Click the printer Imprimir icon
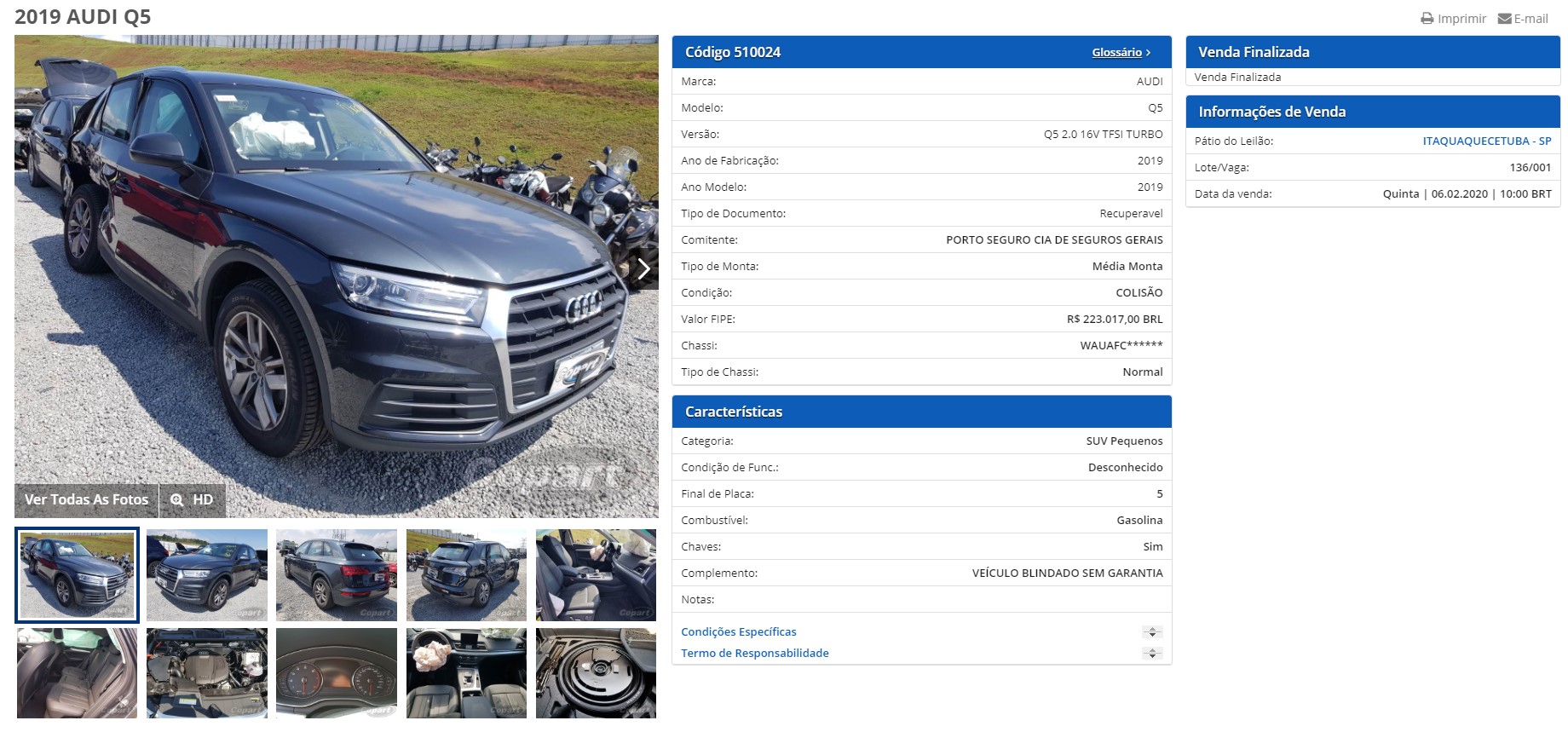Screen dimensions: 1568x732 (x=1427, y=19)
